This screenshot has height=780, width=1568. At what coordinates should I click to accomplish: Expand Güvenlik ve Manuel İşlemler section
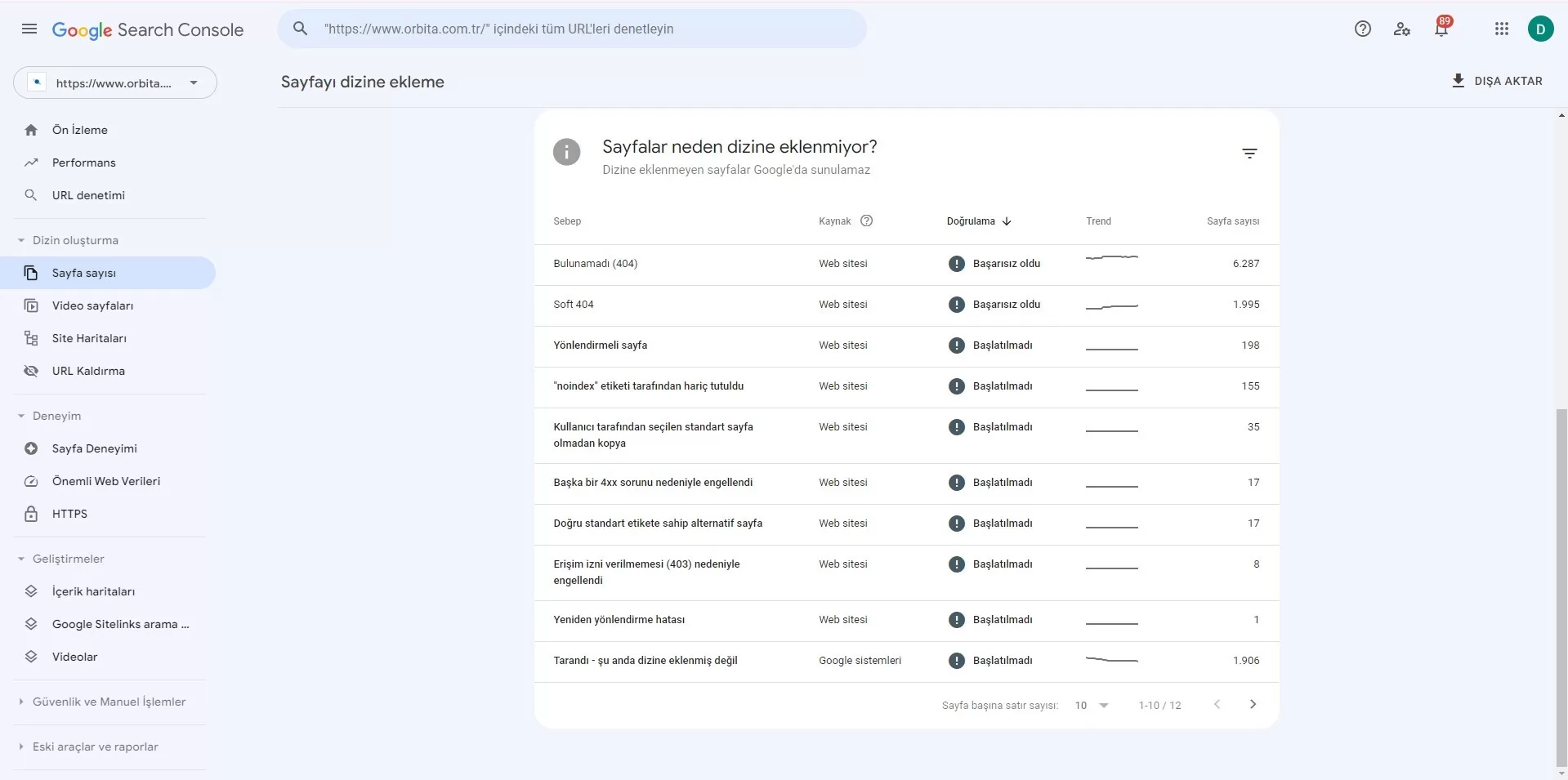pyautogui.click(x=21, y=702)
